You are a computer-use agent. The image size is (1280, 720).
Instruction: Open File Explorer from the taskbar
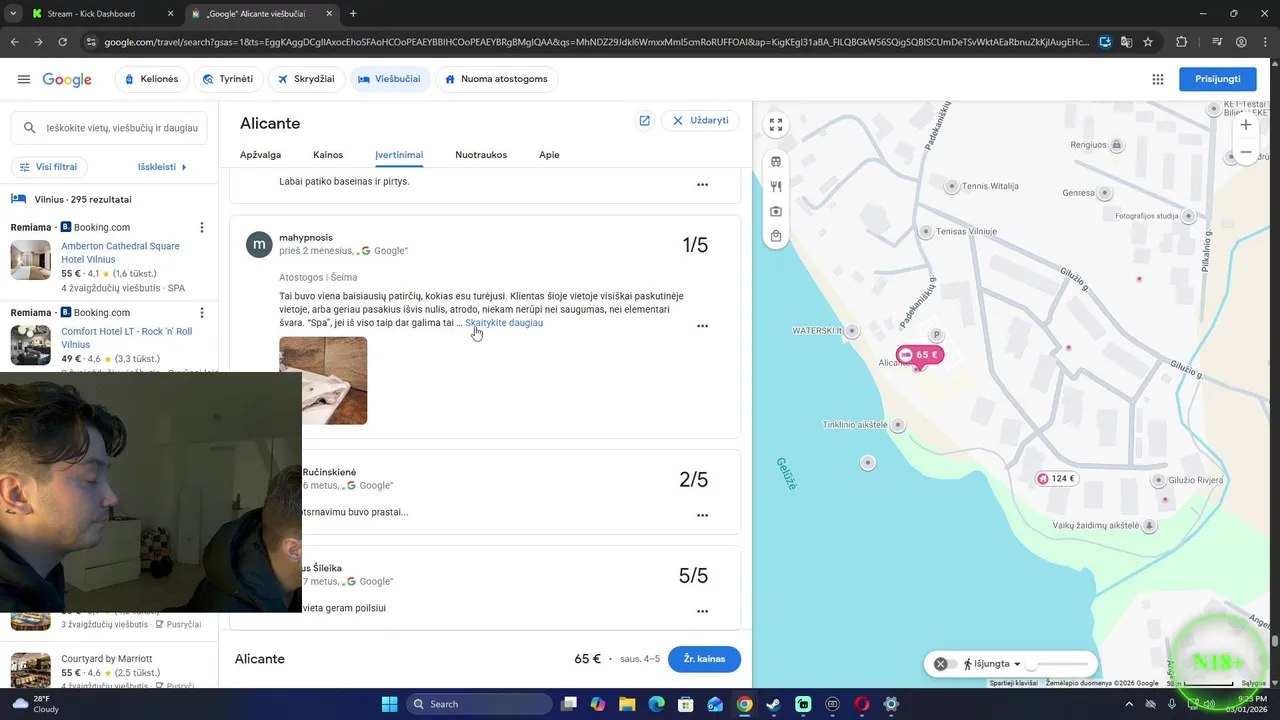(x=627, y=704)
